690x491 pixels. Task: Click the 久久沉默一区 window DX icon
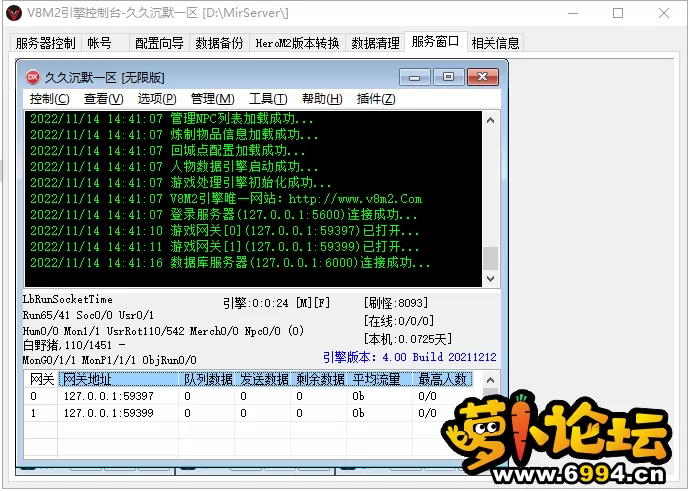33,77
